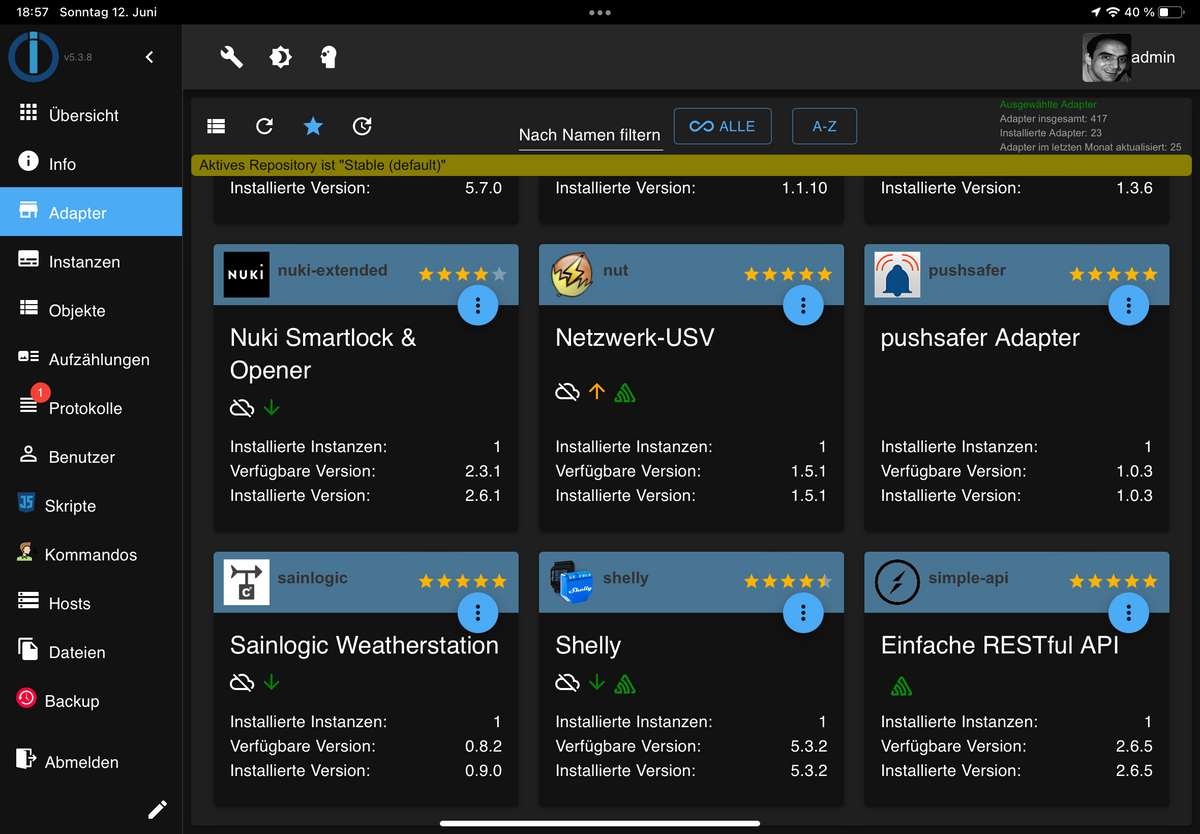Open Kommandos page

point(91,554)
